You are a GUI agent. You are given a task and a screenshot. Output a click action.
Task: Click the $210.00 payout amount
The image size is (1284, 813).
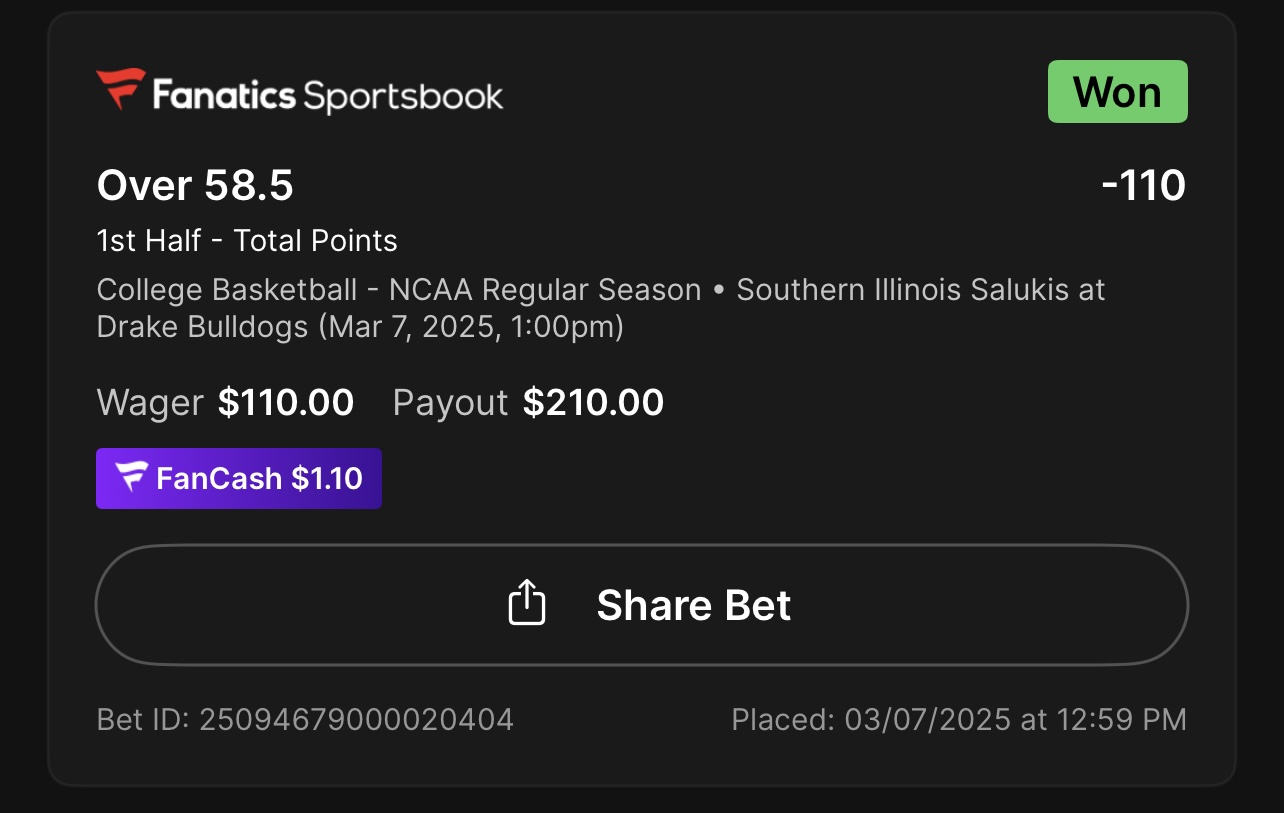593,403
